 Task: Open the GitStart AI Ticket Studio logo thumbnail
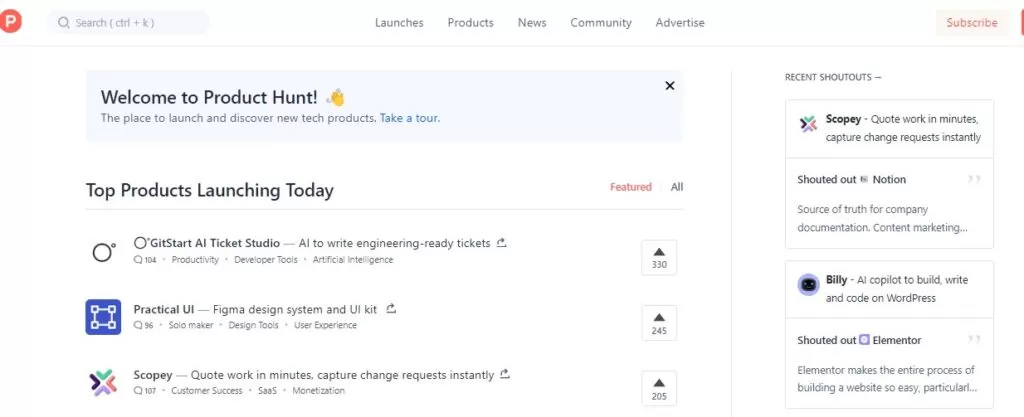coord(103,251)
